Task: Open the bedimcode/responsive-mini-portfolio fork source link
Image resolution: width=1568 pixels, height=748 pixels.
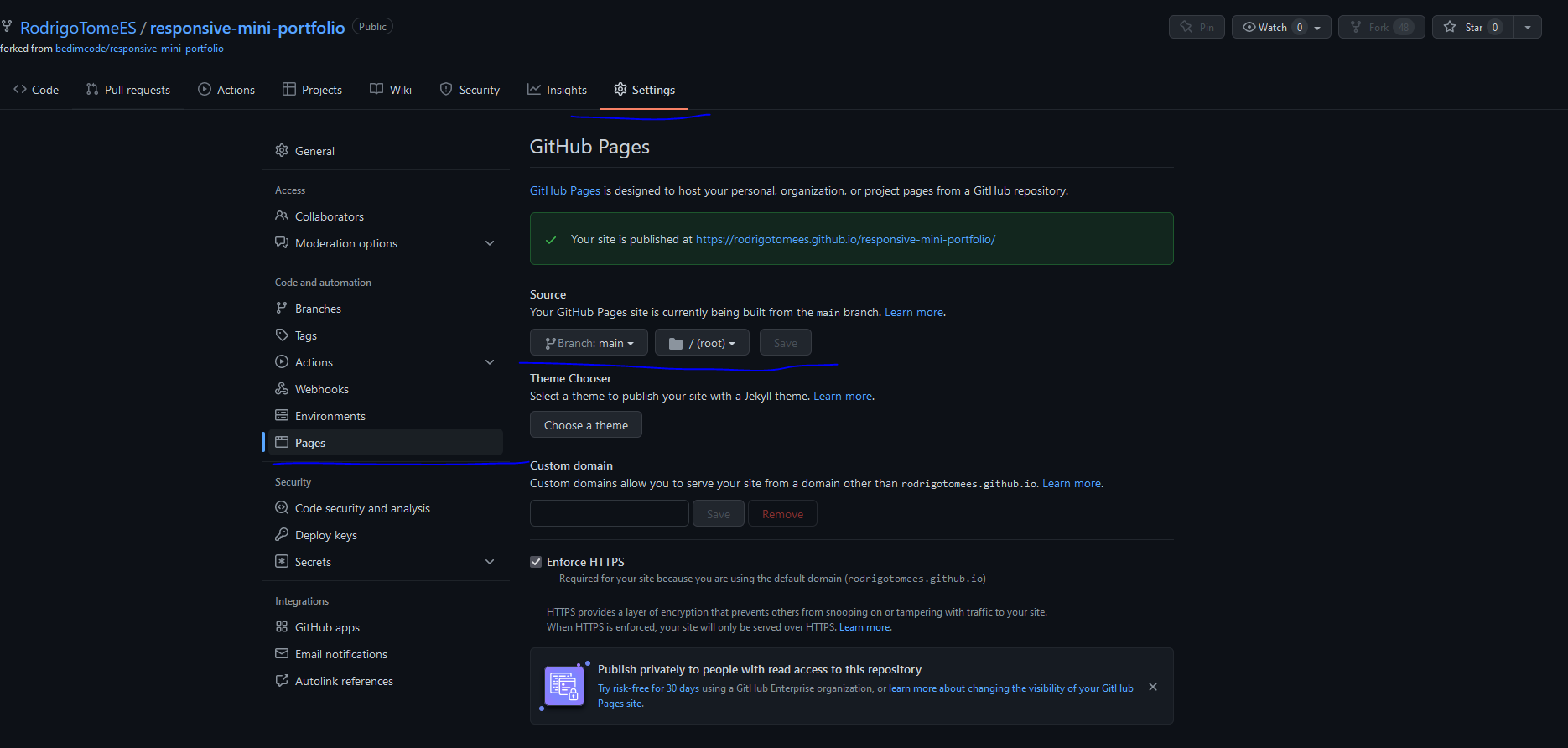Action: pyautogui.click(x=139, y=49)
